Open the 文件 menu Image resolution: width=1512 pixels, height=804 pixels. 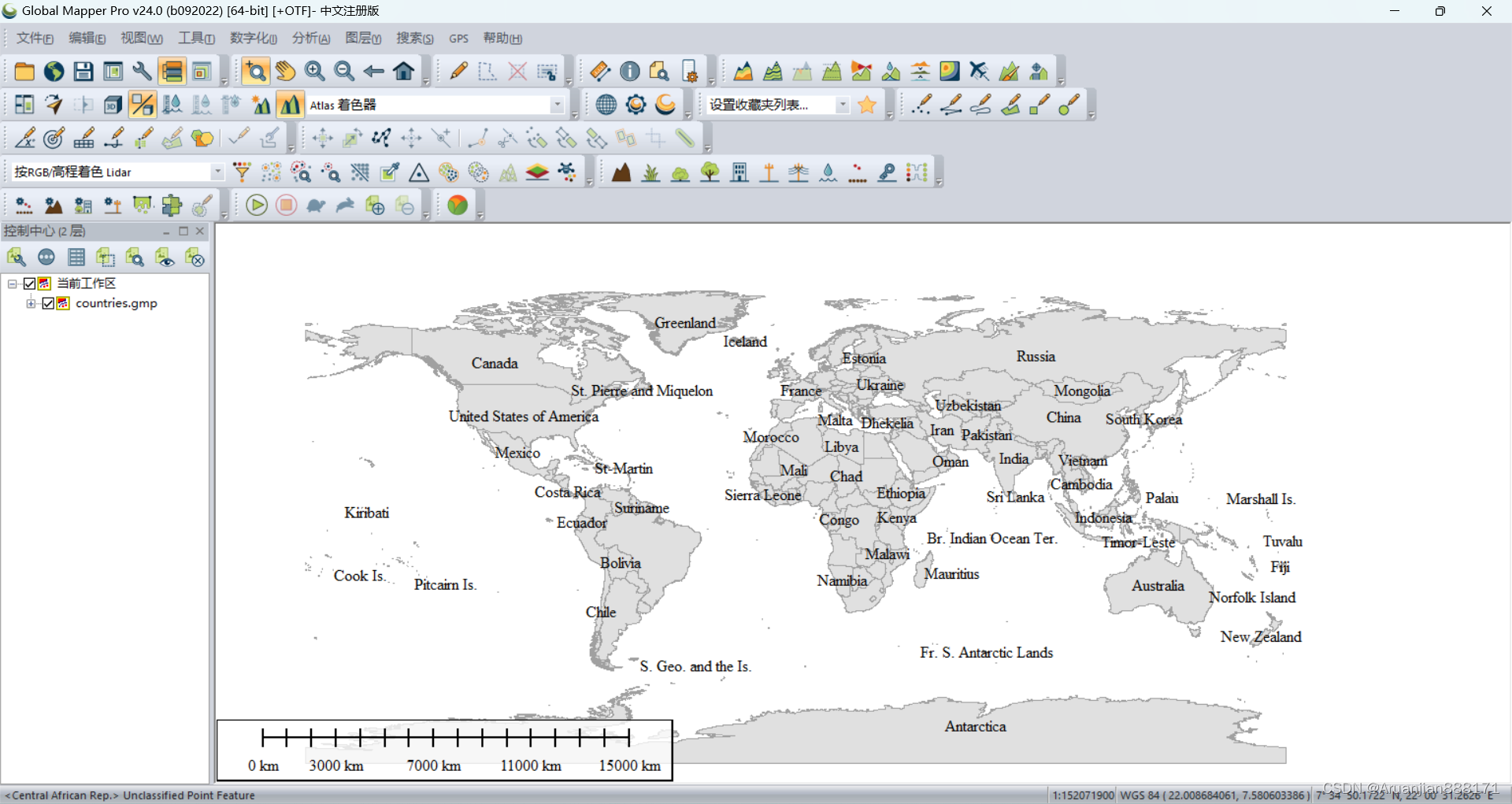pos(35,38)
